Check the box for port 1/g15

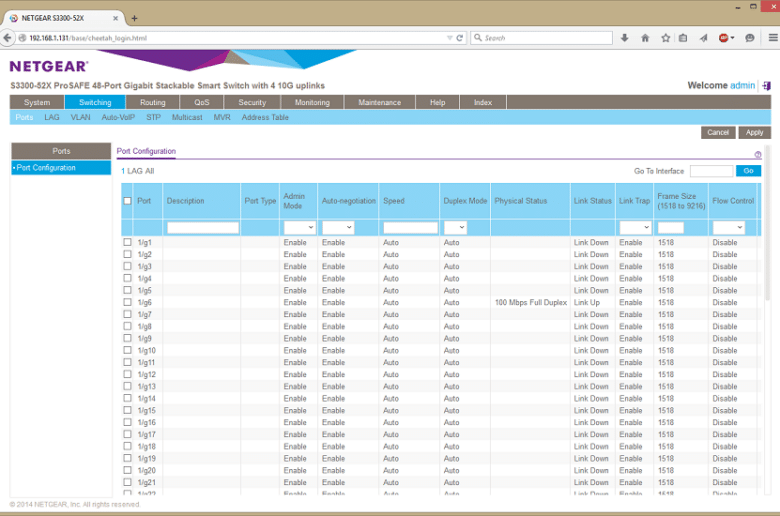pyautogui.click(x=127, y=410)
